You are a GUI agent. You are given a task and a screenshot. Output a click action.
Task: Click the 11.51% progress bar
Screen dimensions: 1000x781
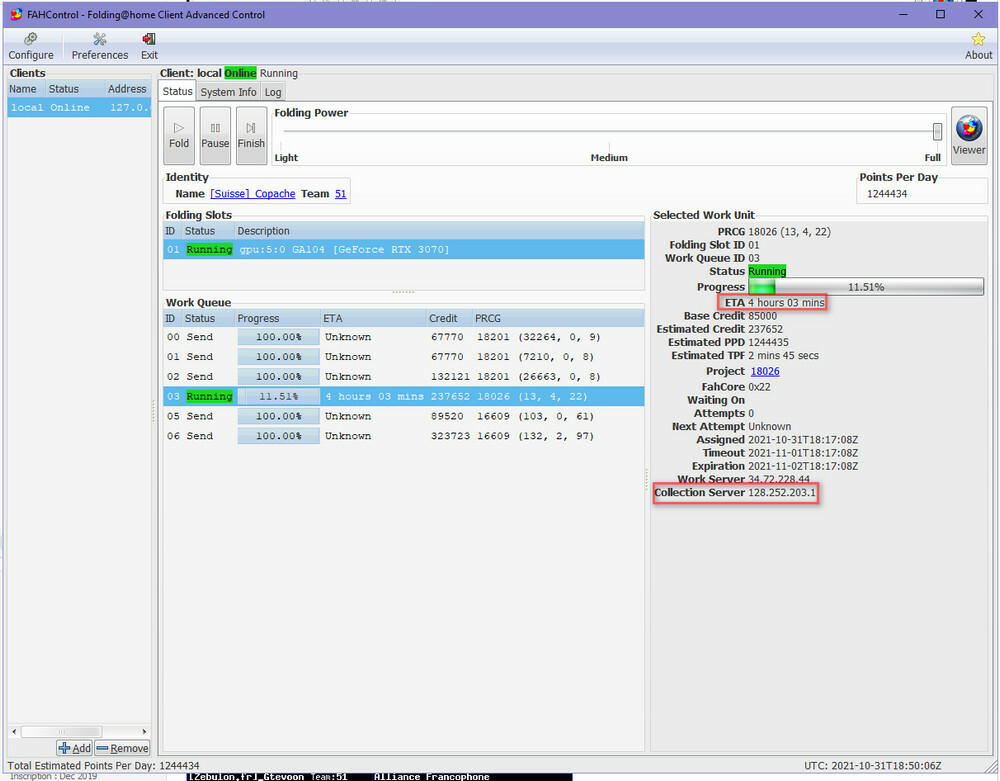[x=865, y=287]
